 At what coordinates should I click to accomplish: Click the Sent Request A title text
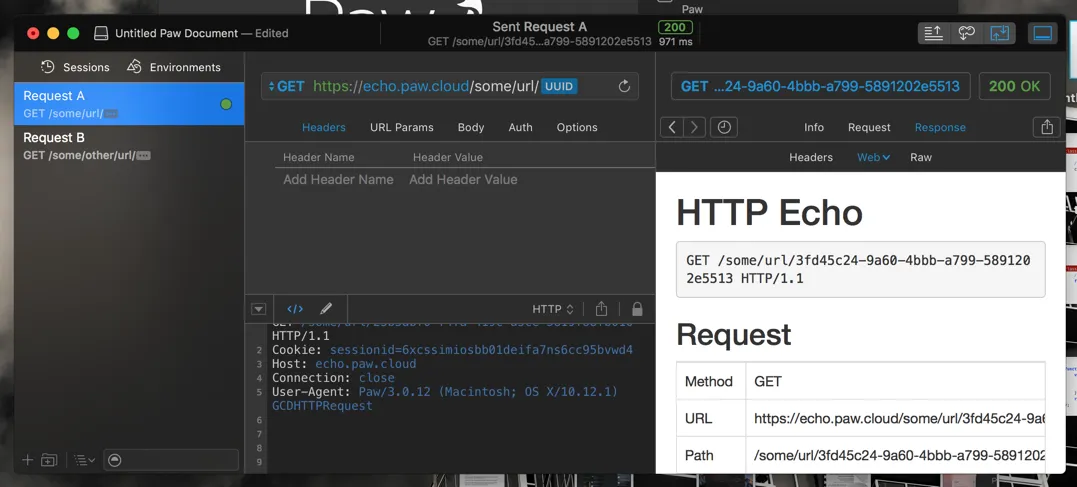[539, 27]
